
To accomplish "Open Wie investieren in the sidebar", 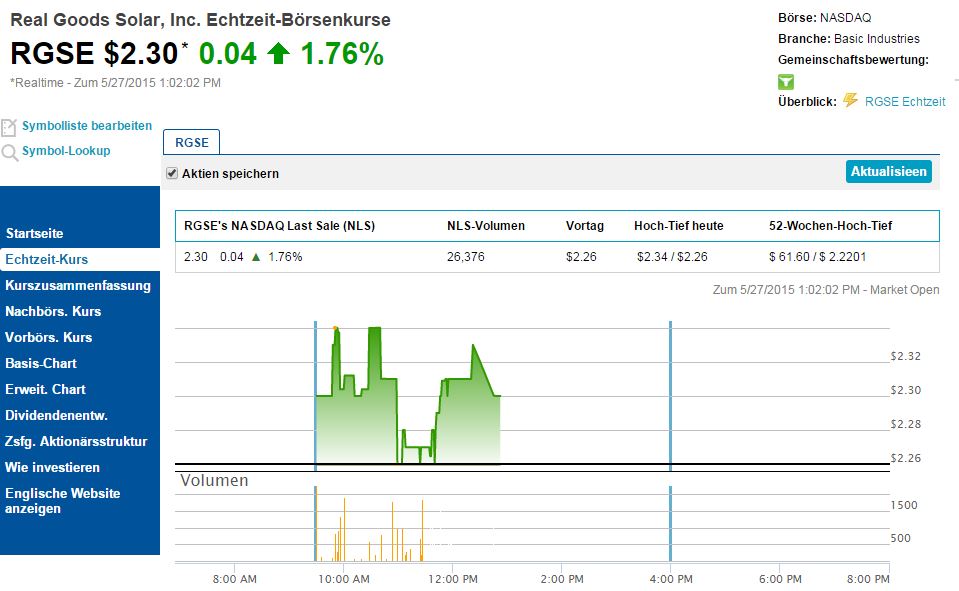I will (x=52, y=467).
